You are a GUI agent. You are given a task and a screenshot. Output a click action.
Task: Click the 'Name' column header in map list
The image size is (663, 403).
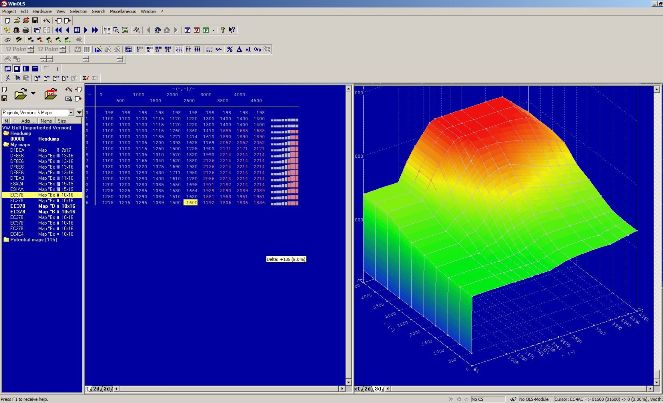pos(48,122)
